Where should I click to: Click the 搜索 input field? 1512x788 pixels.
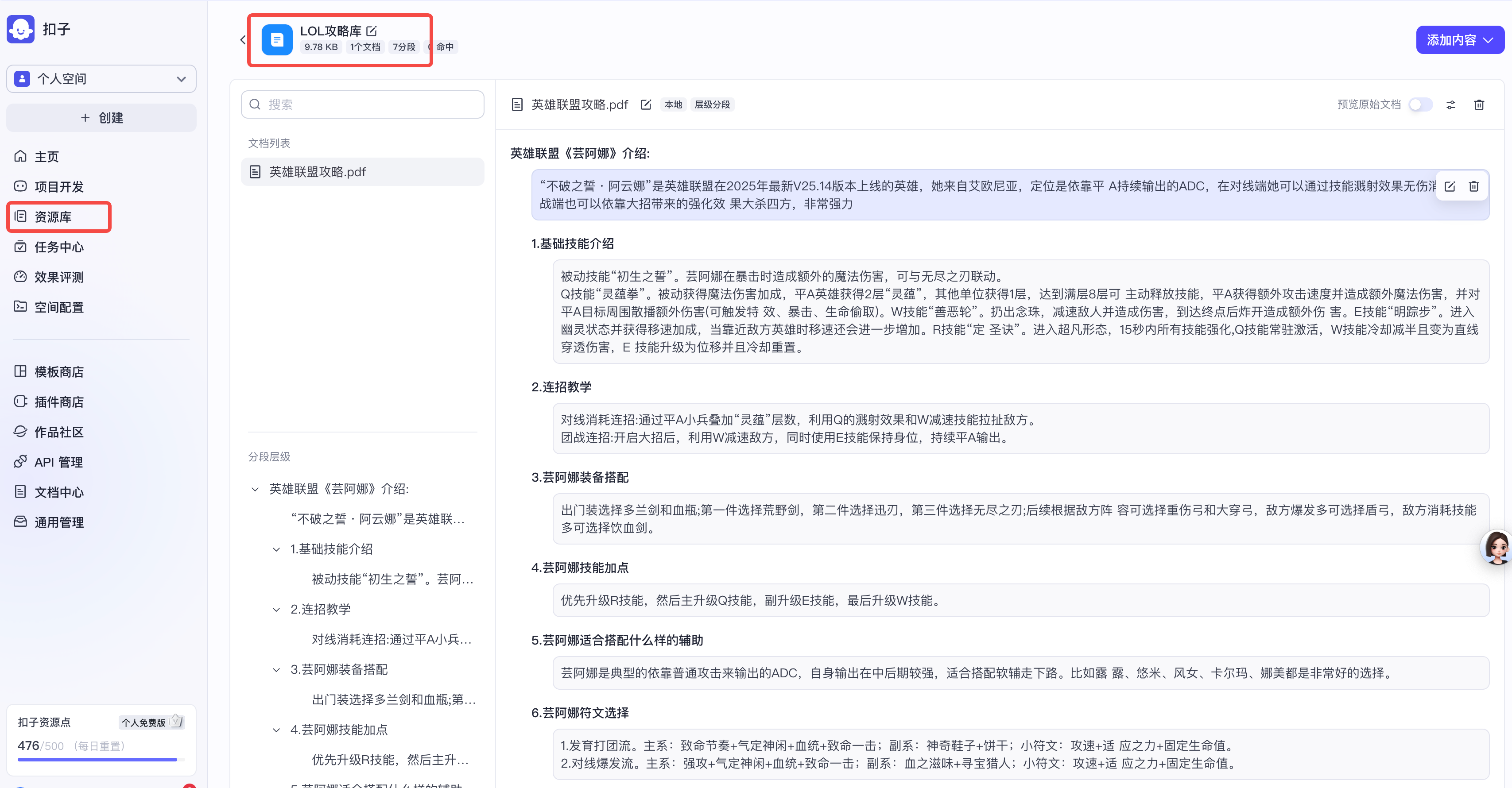[362, 104]
